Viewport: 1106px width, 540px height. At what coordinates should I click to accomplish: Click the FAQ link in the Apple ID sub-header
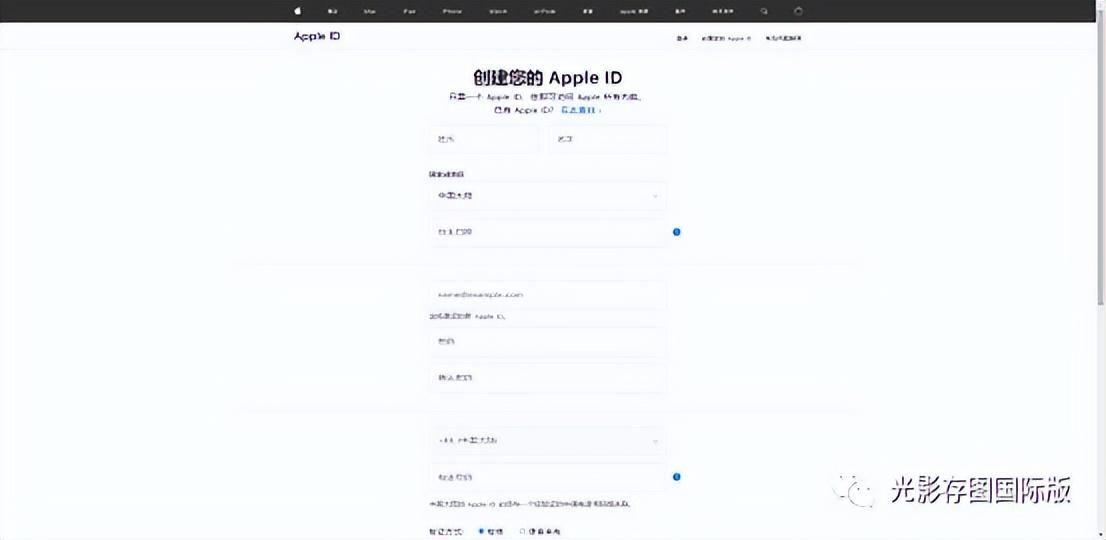pyautogui.click(x=784, y=38)
